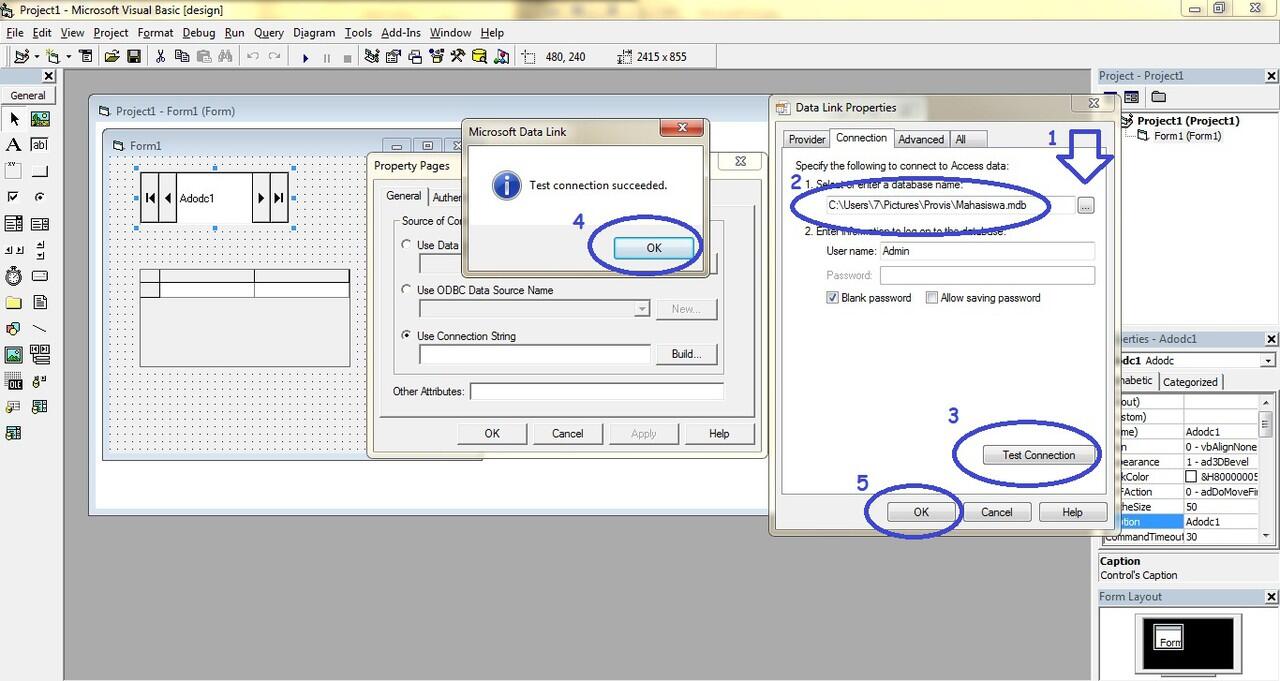Click the BackColor white color swatch
1280x681 pixels.
pos(1191,477)
